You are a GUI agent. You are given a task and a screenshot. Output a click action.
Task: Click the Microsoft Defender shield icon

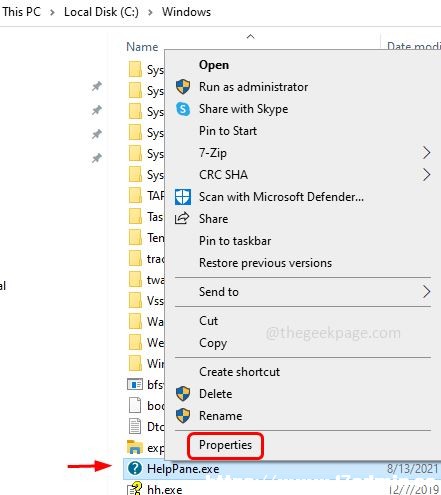coord(183,197)
